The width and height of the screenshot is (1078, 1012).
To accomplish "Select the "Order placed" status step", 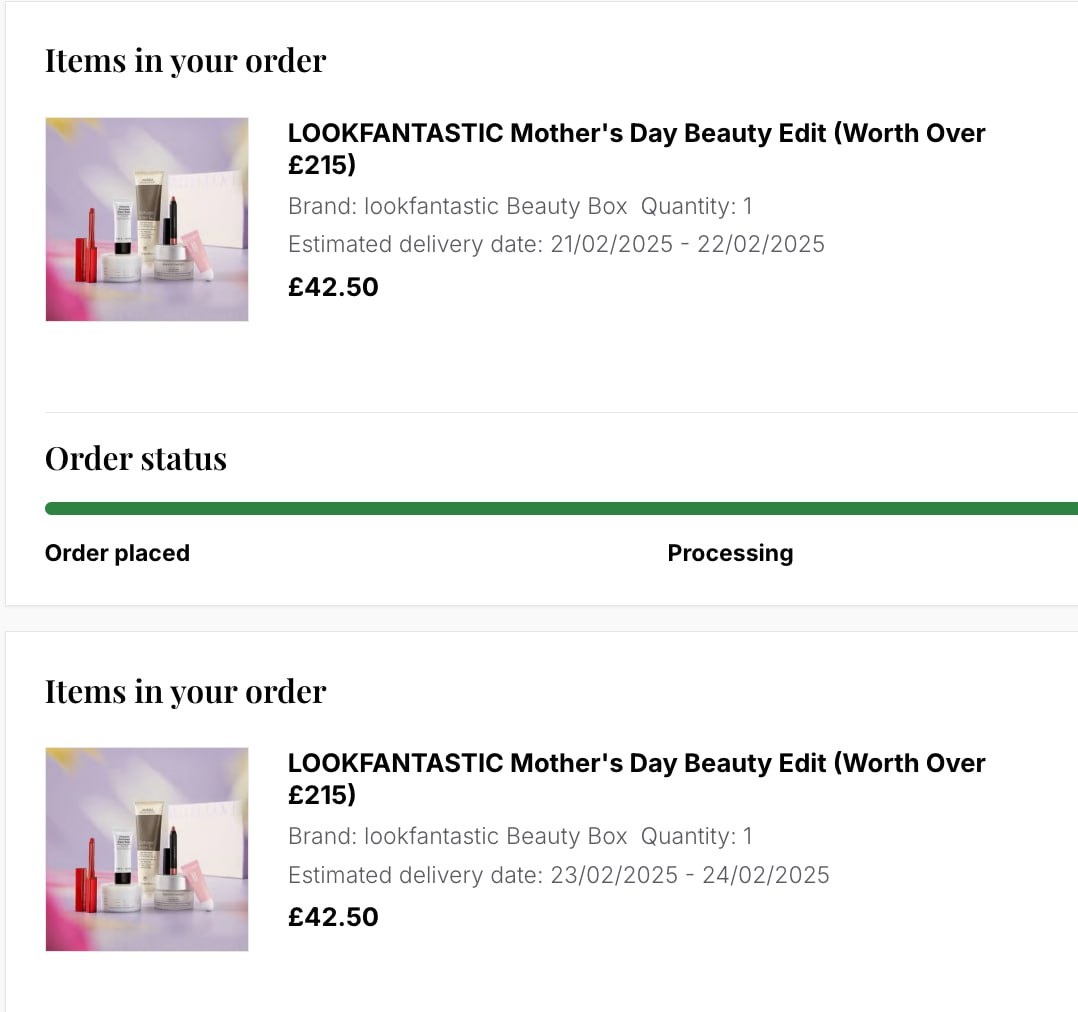I will 117,553.
